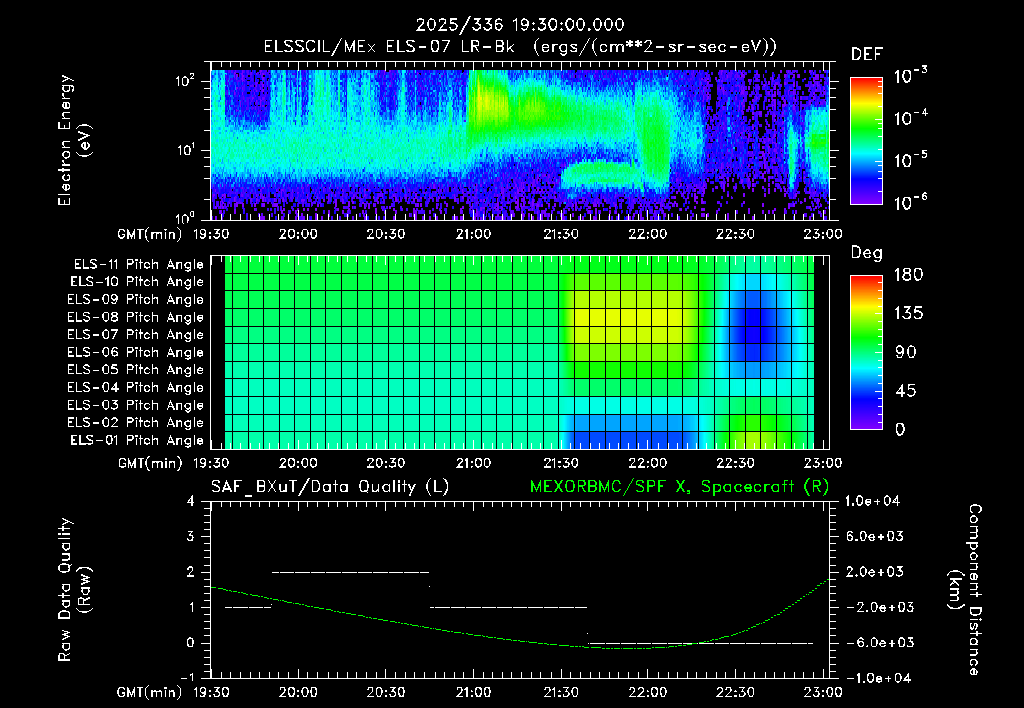Screen dimensions: 1024x708
Task: Click the 10² electron energy tick label
Action: click(185, 81)
